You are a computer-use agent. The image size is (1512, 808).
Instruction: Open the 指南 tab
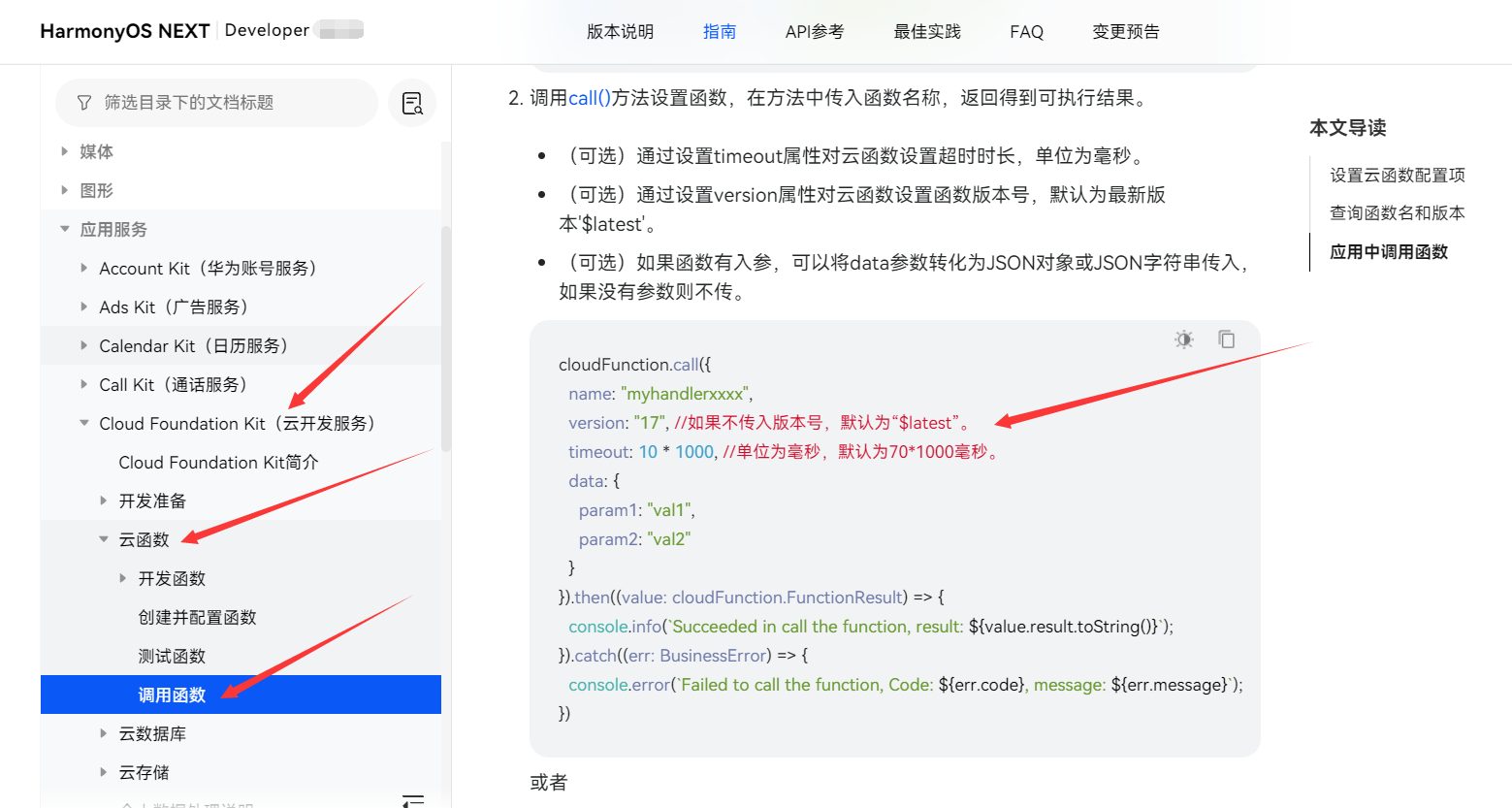[720, 32]
